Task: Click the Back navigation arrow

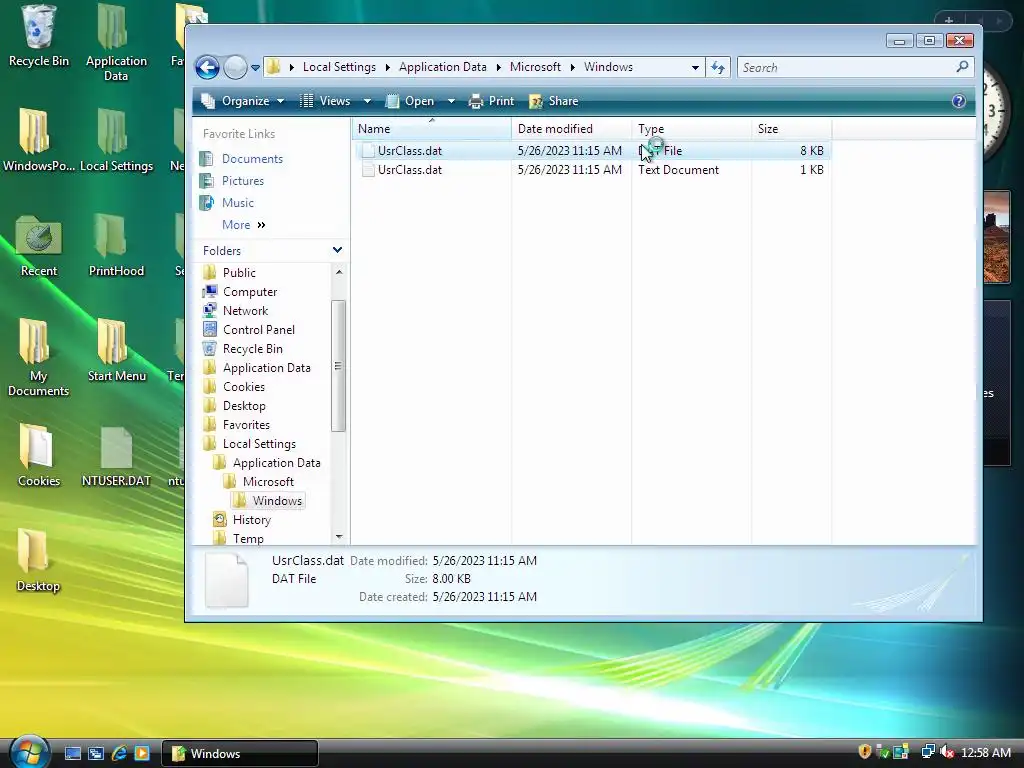Action: coord(207,67)
